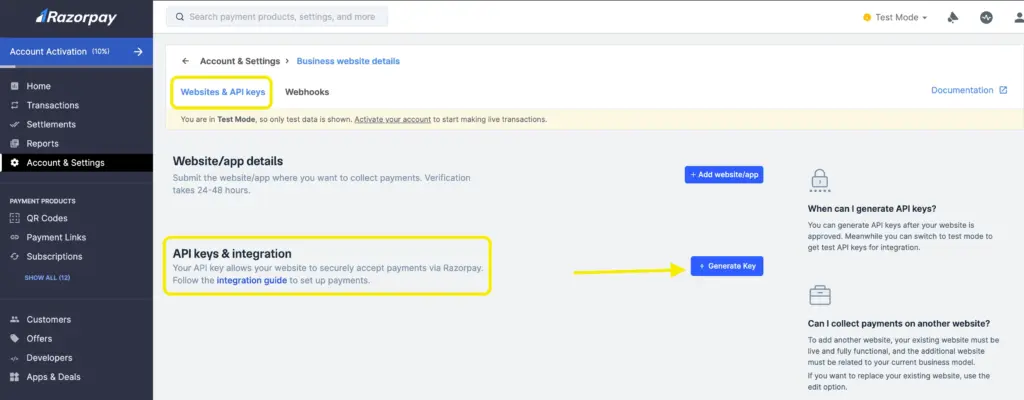Image resolution: width=1024 pixels, height=400 pixels.
Task: Click the Subscriptions icon
Action: click(x=14, y=257)
